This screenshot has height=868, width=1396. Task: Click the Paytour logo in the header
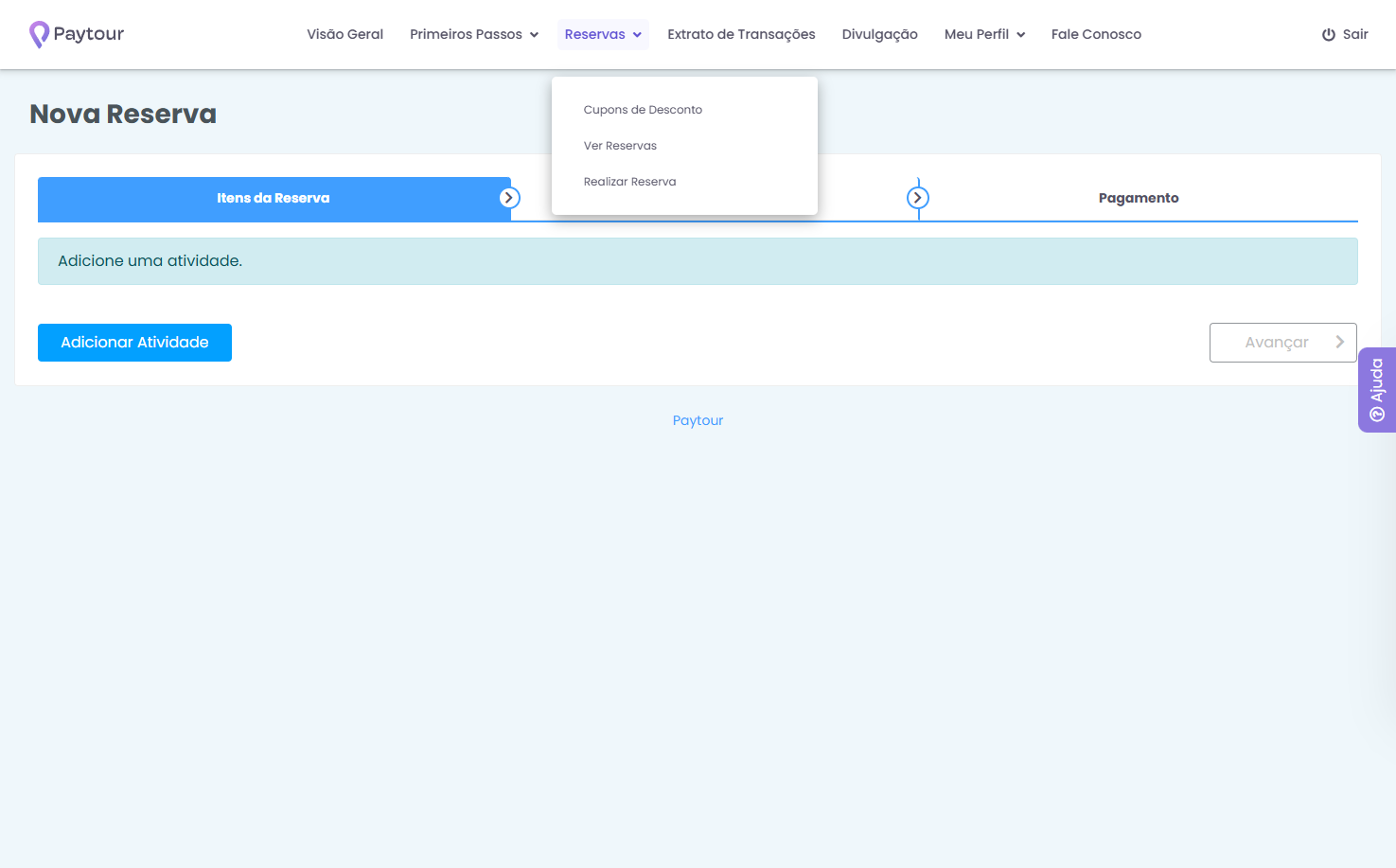tap(77, 34)
